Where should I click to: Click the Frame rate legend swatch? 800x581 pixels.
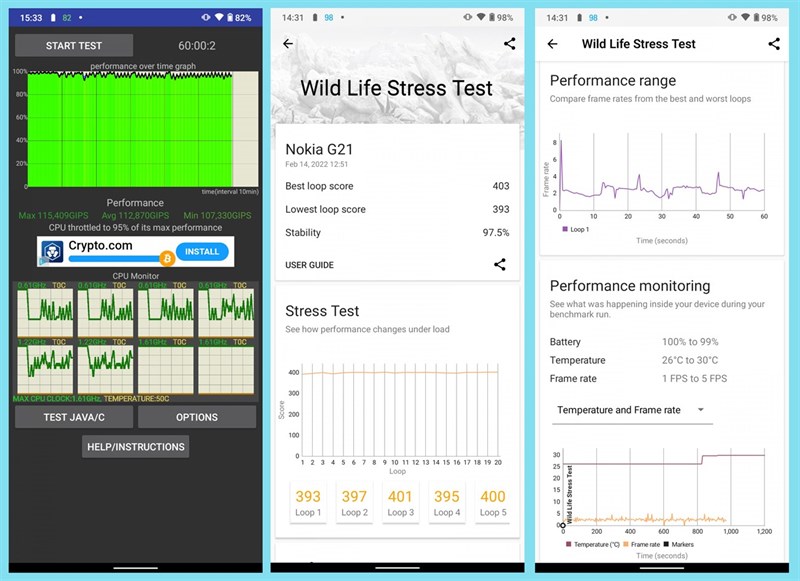click(626, 544)
